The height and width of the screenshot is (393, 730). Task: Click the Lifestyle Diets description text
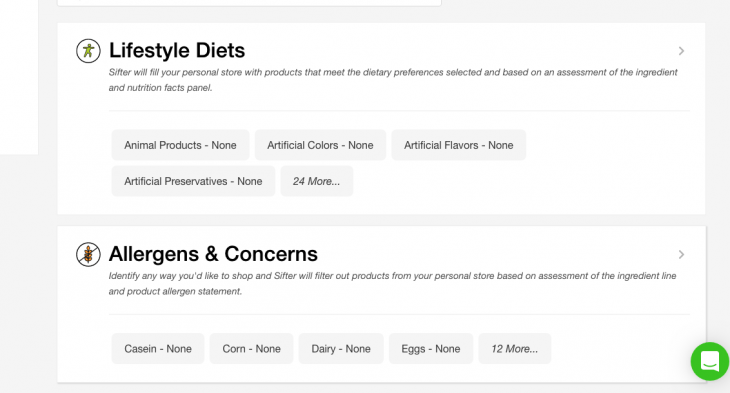393,80
